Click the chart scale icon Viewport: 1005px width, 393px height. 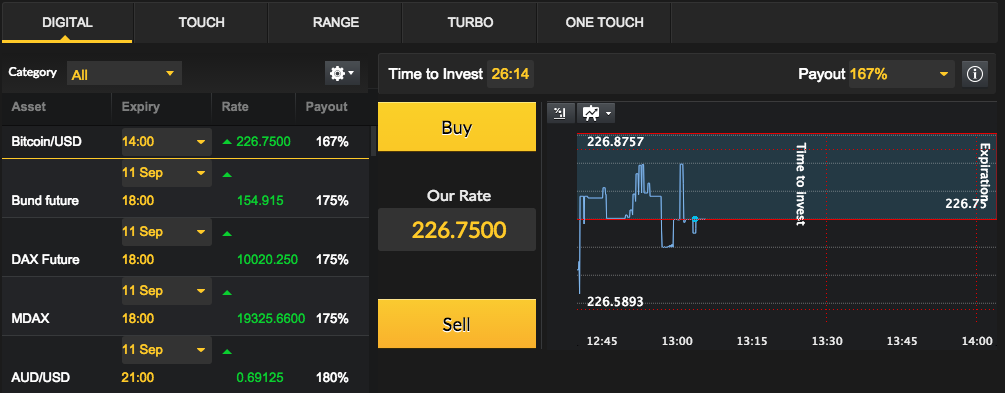[560, 113]
